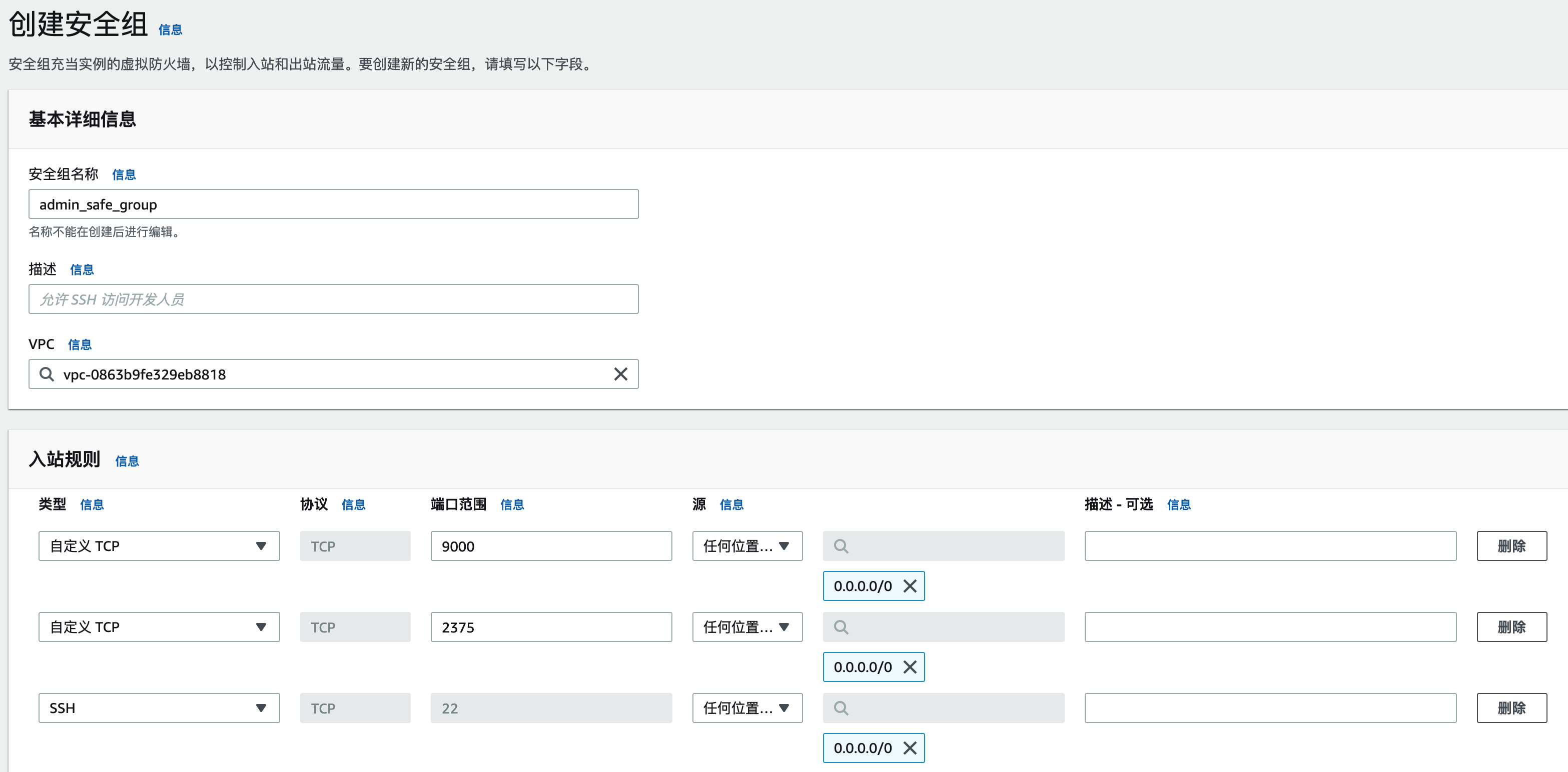The width and height of the screenshot is (1568, 772).
Task: Open info link beside VPC label
Action: [x=80, y=344]
